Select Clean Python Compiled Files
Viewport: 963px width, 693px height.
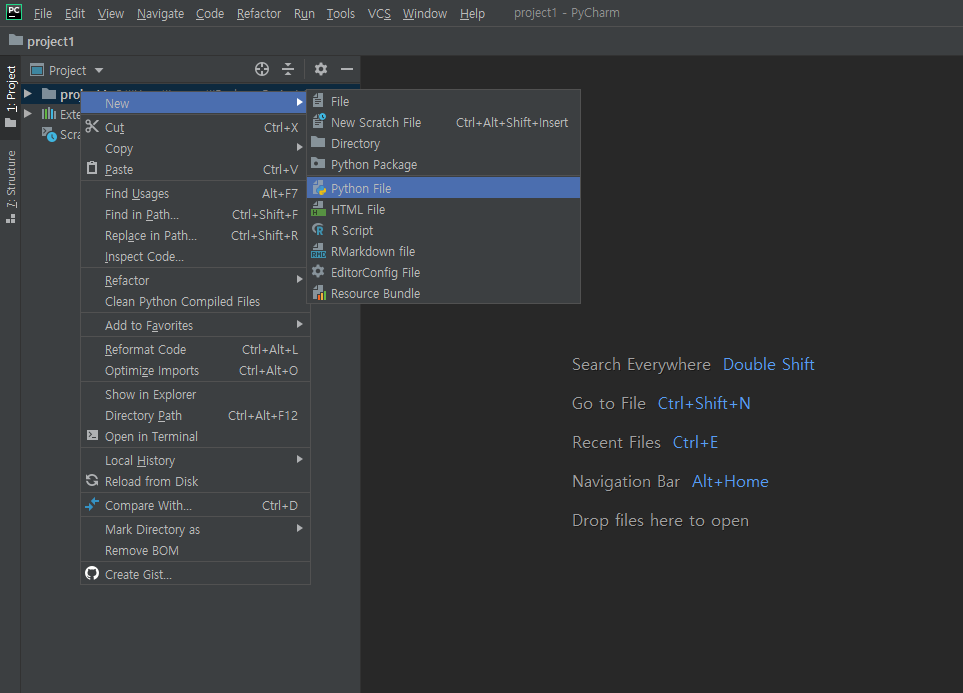(x=195, y=301)
